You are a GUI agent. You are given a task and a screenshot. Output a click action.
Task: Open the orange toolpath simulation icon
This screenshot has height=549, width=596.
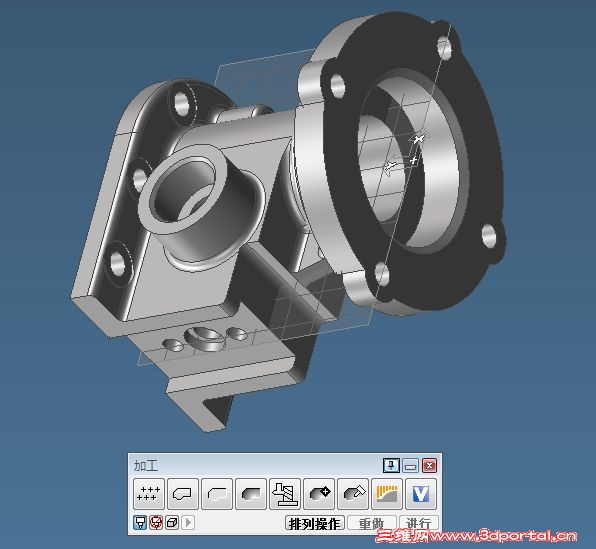(x=387, y=494)
